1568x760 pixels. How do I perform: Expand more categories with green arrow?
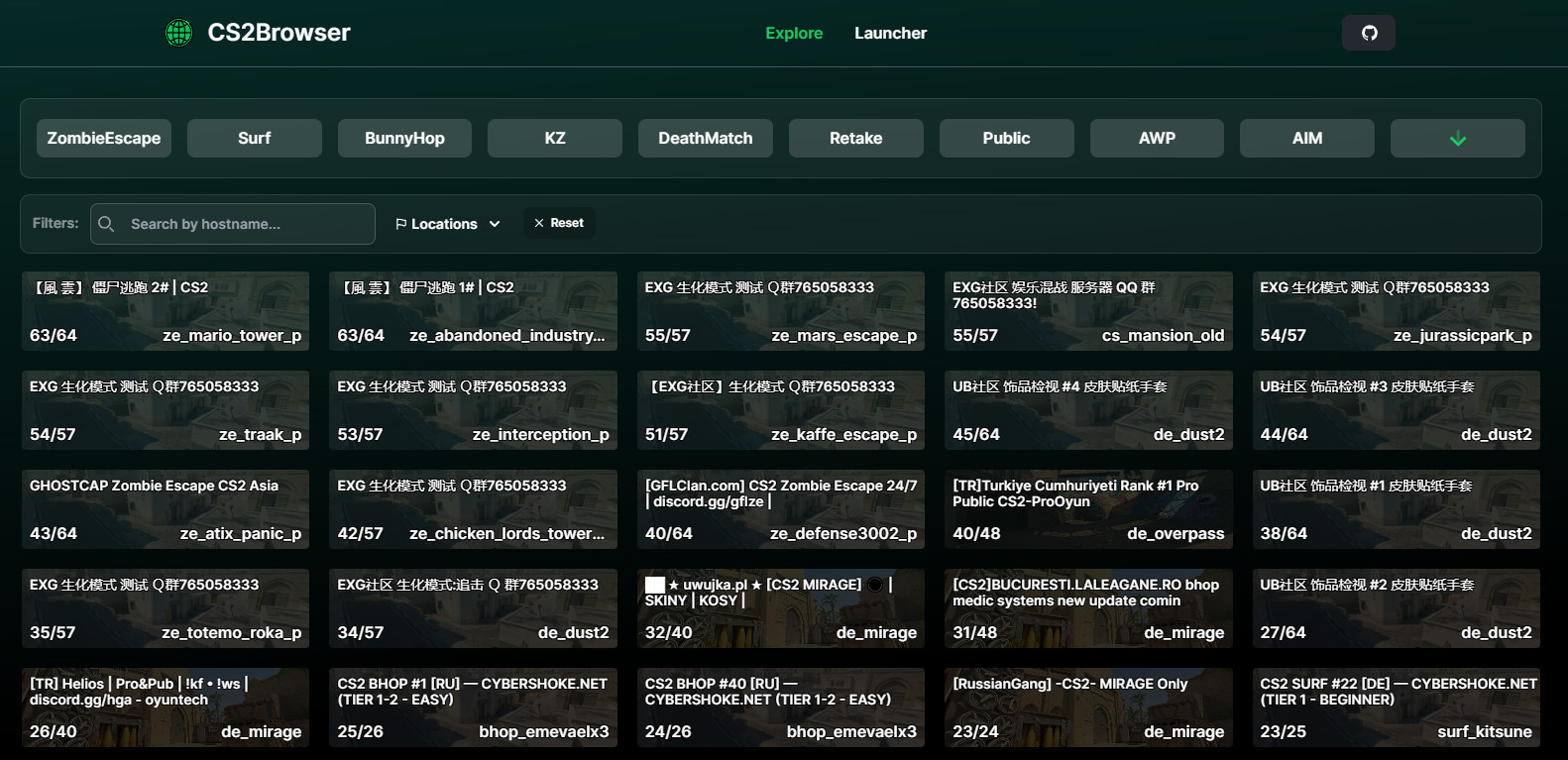click(x=1457, y=139)
